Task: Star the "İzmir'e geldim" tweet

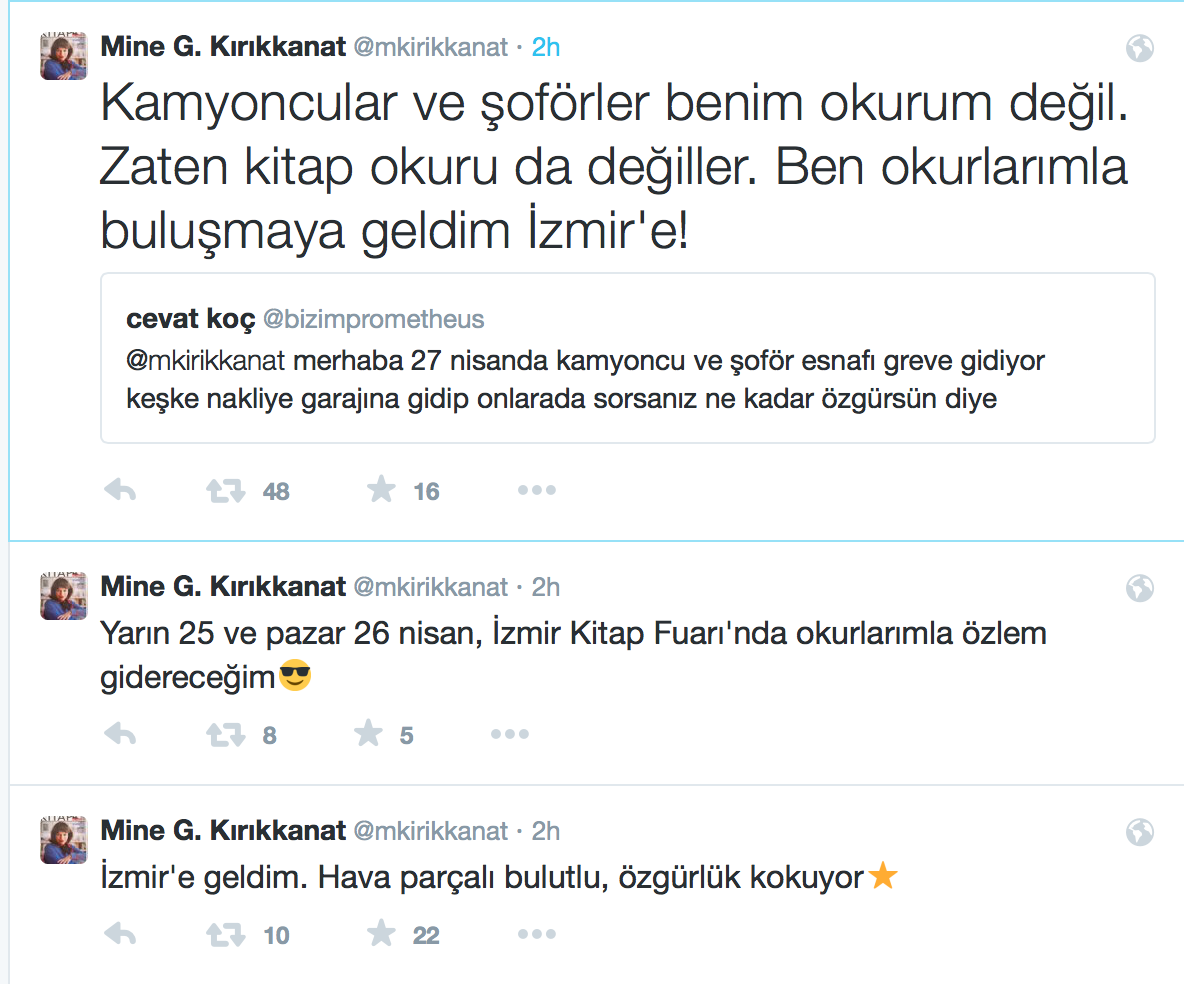Action: click(381, 933)
